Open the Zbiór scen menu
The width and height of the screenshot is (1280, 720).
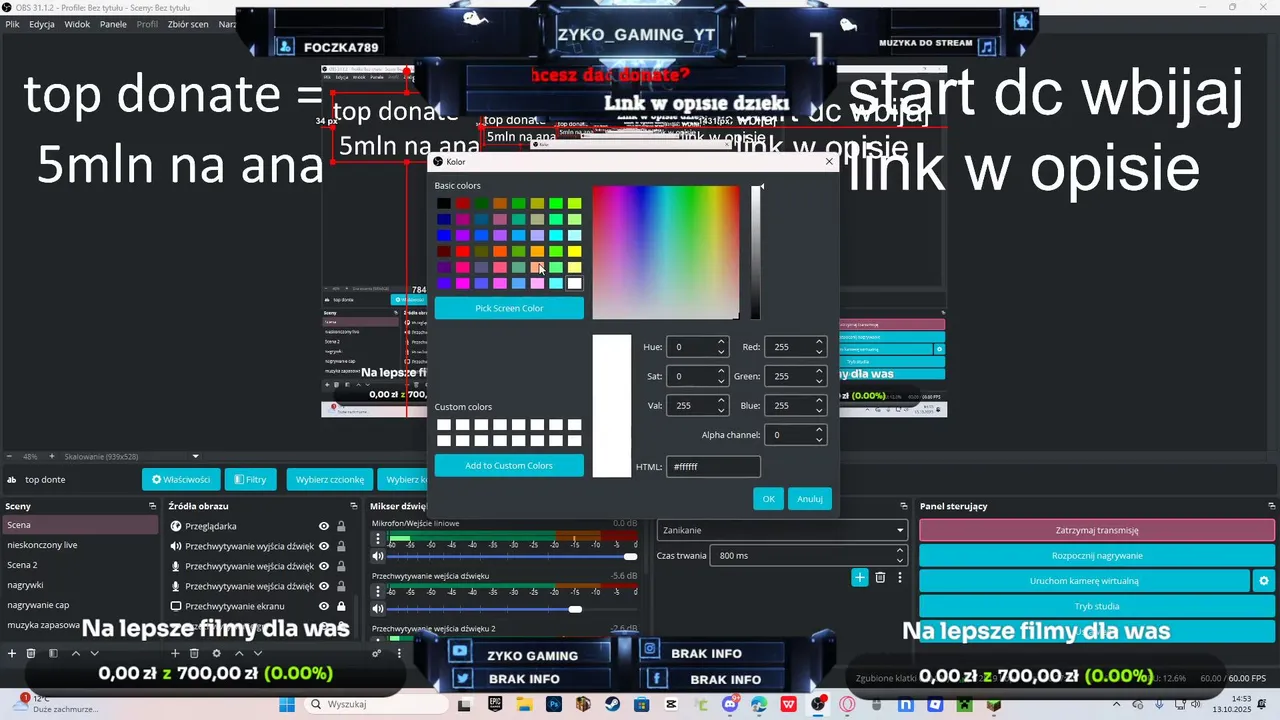[x=189, y=24]
